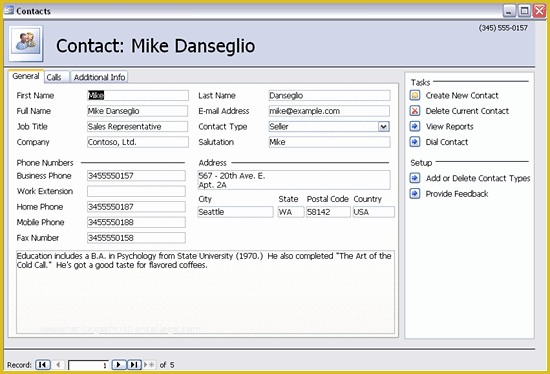The width and height of the screenshot is (550, 374).
Task: Go to the next record
Action: [x=119, y=365]
